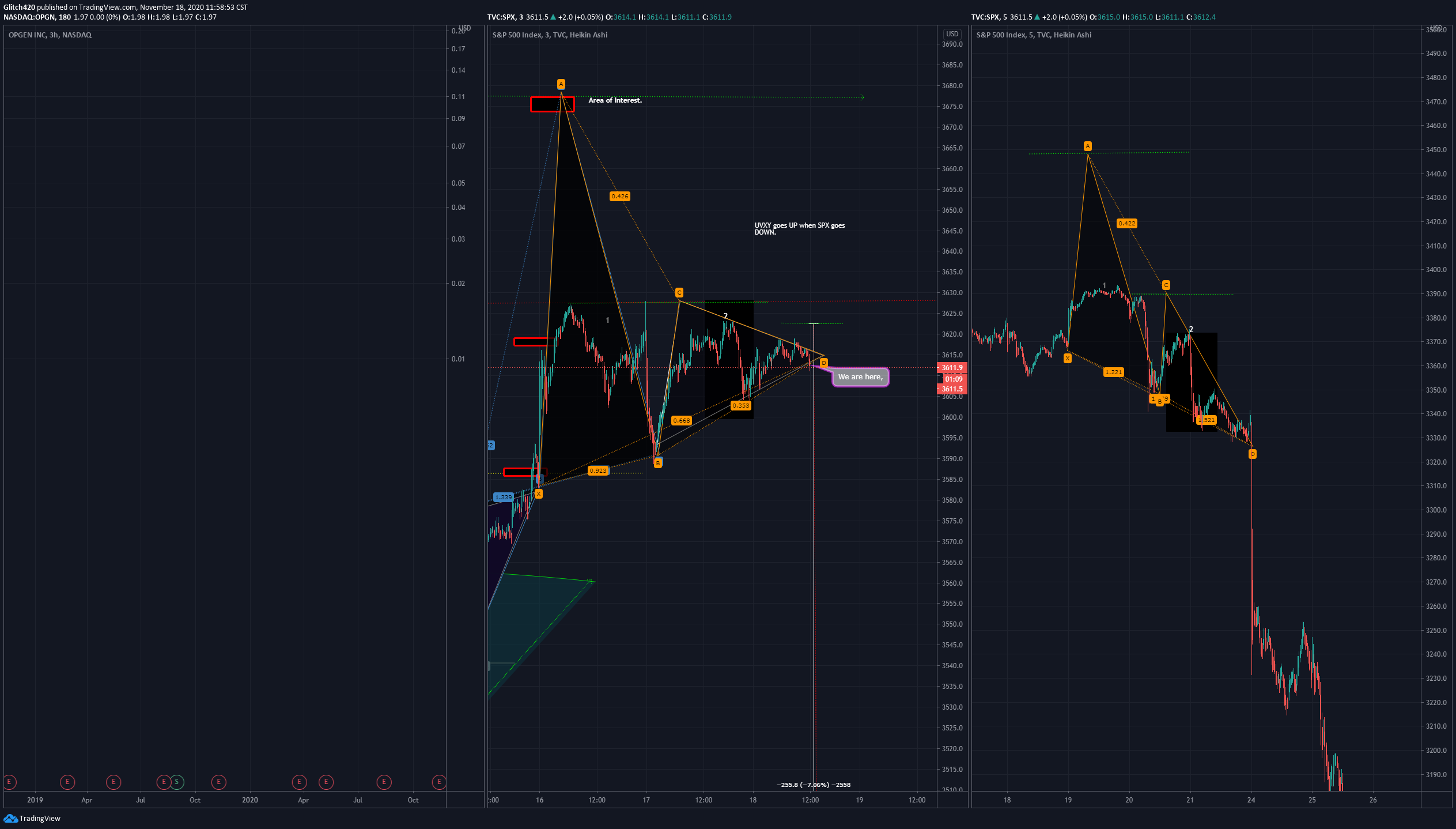This screenshot has height=829, width=1456.
Task: Click the red 3611.5 price label on the axis
Action: [952, 389]
